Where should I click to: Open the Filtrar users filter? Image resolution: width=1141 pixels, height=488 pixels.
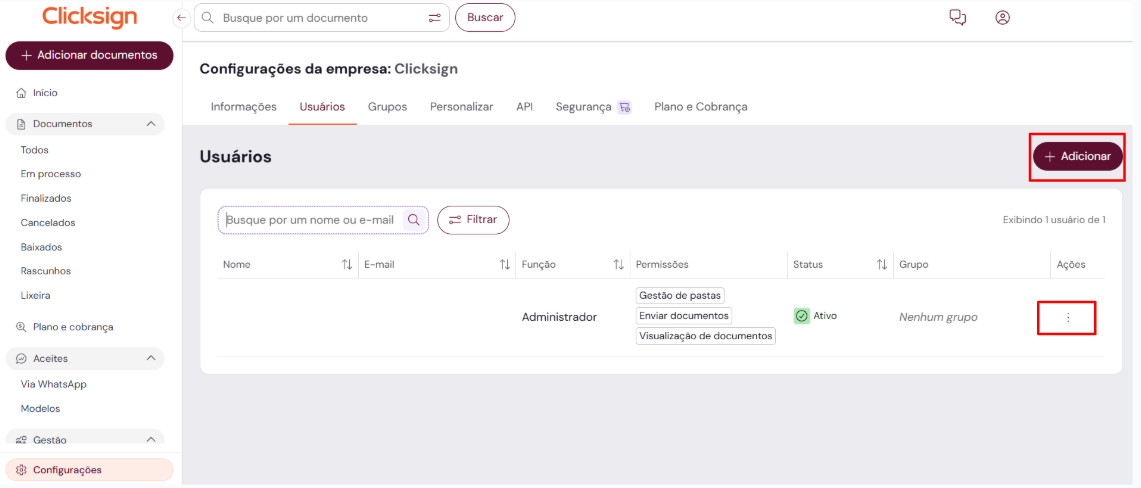(473, 220)
